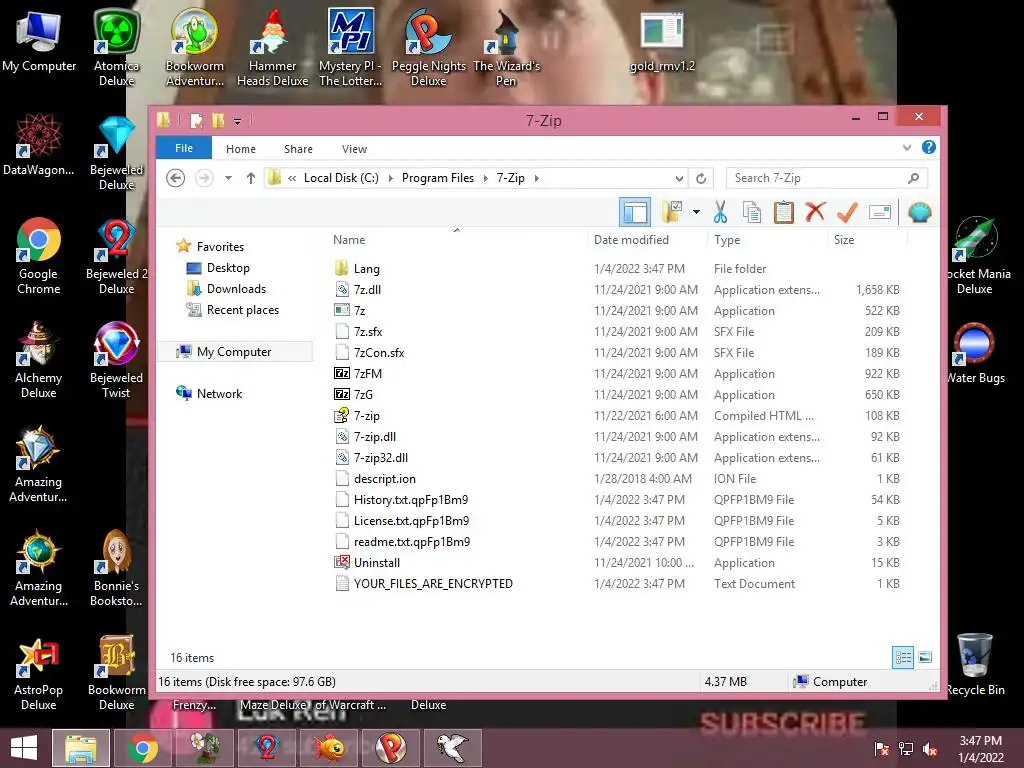Expand arrow after 7-Zip breadcrumb

537,178
